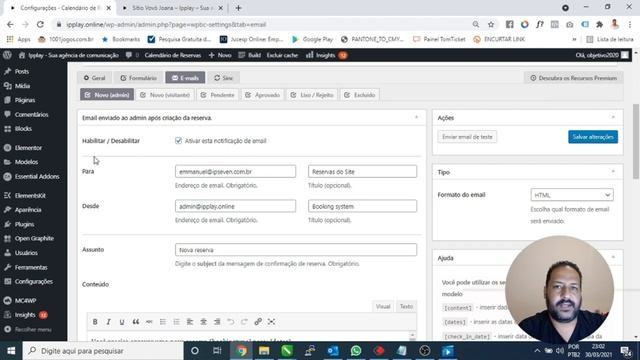Click 'Excluir cache' in the admin bar
Screen dimensions: 640x360
[x=282, y=55]
